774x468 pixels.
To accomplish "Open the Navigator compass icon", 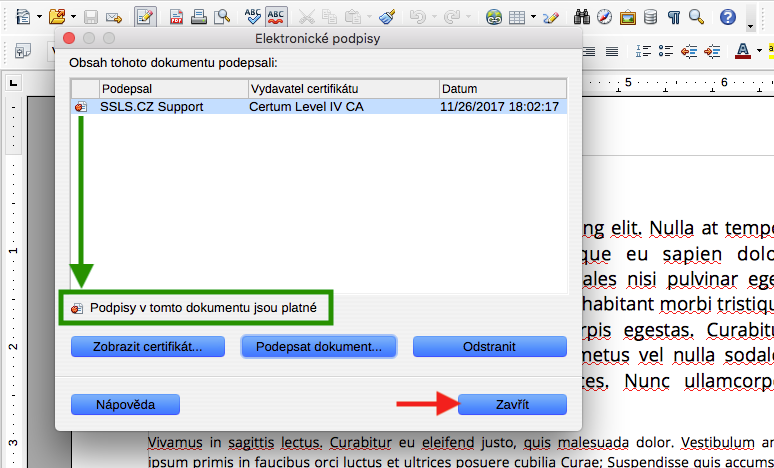I will 605,17.
